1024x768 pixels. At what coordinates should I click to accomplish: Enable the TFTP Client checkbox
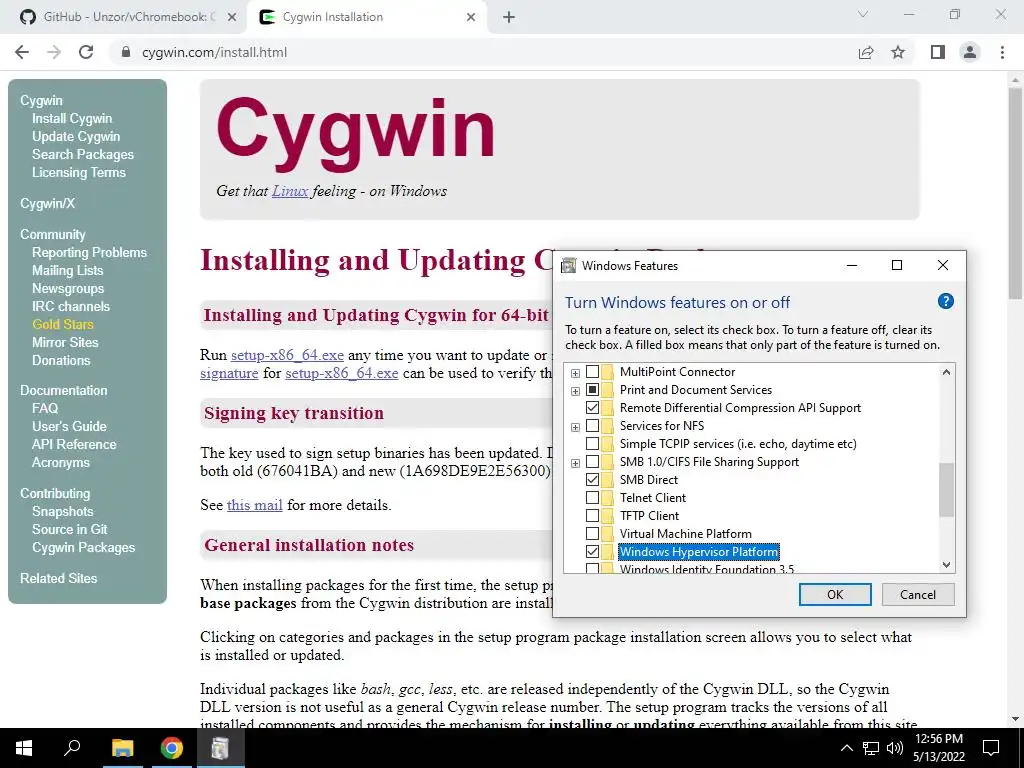[x=592, y=515]
